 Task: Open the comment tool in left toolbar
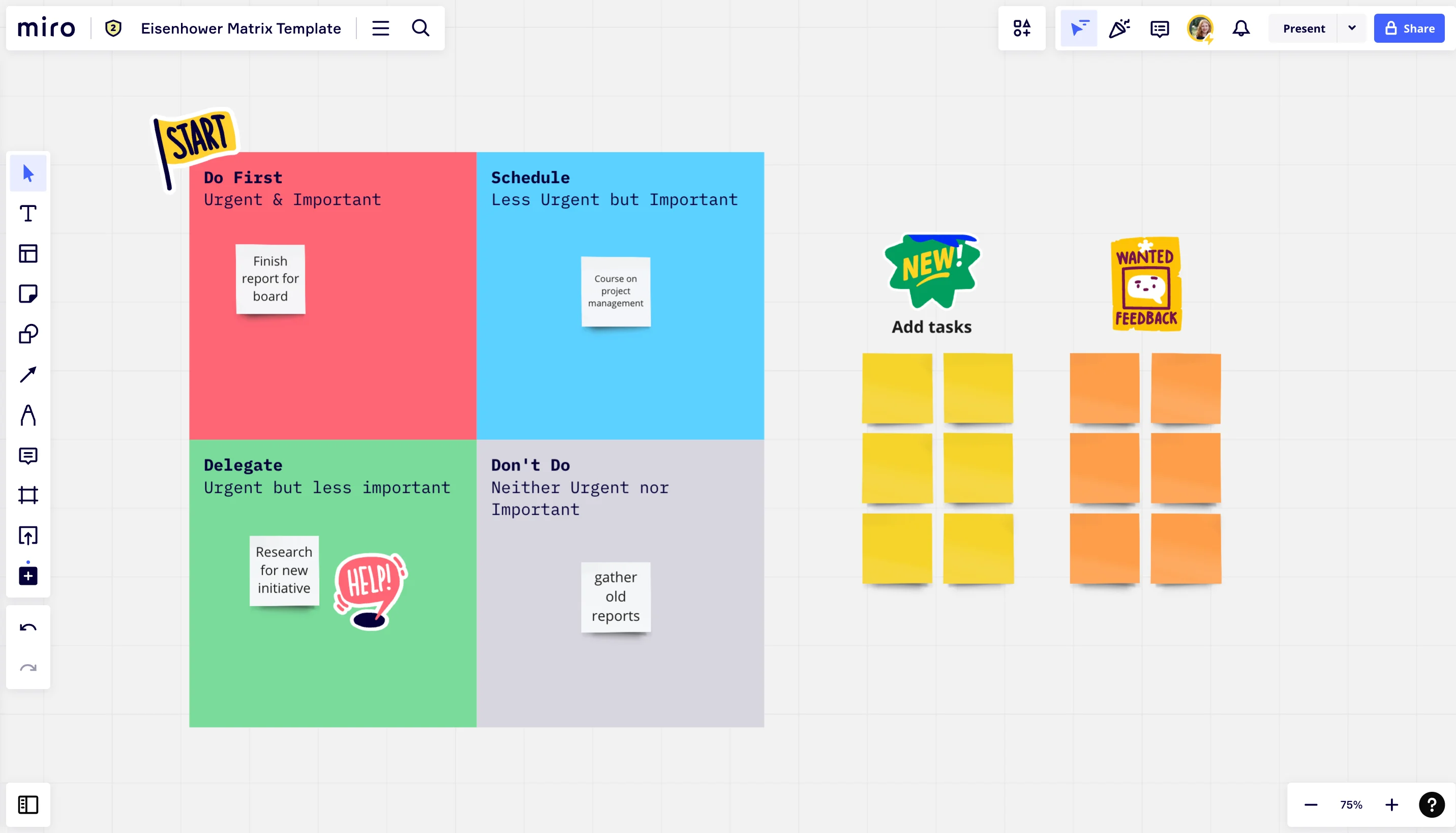tap(28, 456)
